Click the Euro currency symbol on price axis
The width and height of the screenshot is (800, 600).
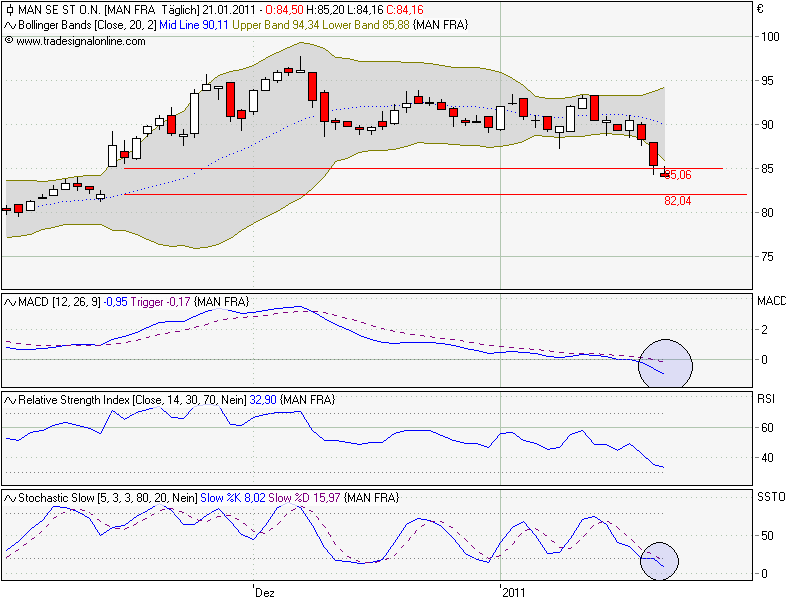[x=761, y=10]
